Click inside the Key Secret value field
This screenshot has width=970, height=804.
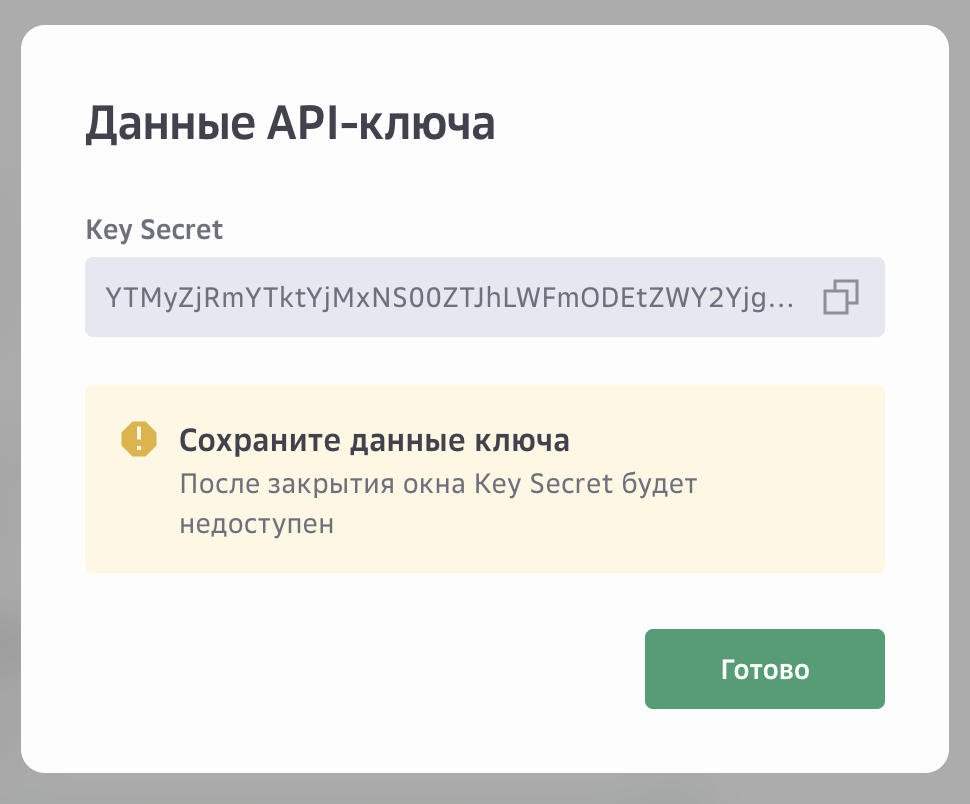pyautogui.click(x=450, y=297)
